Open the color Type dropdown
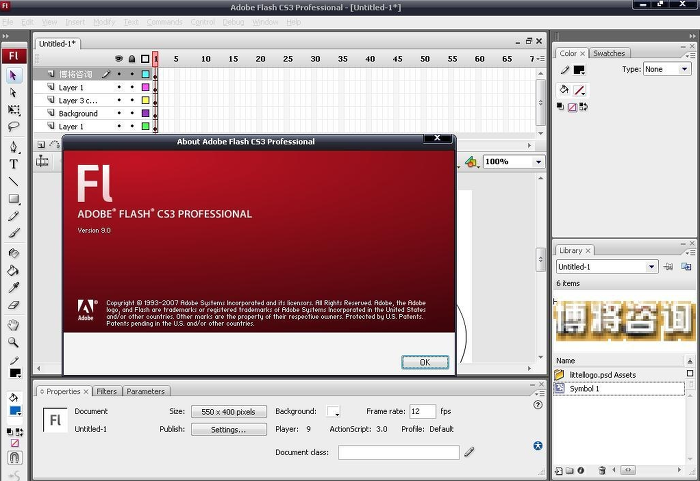This screenshot has height=481, width=700. tap(667, 69)
